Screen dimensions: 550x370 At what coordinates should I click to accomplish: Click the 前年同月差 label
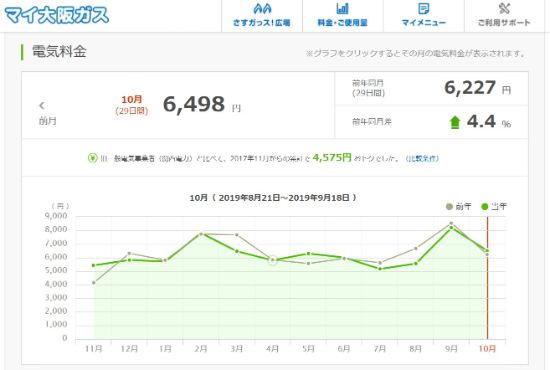[372, 122]
